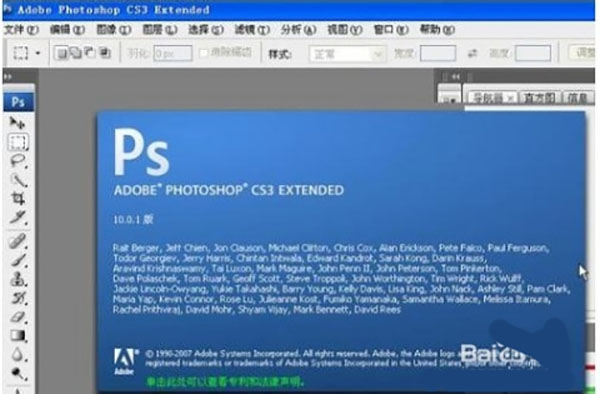
Task: Open the marquee tool preset picker arrow
Action: click(x=38, y=53)
